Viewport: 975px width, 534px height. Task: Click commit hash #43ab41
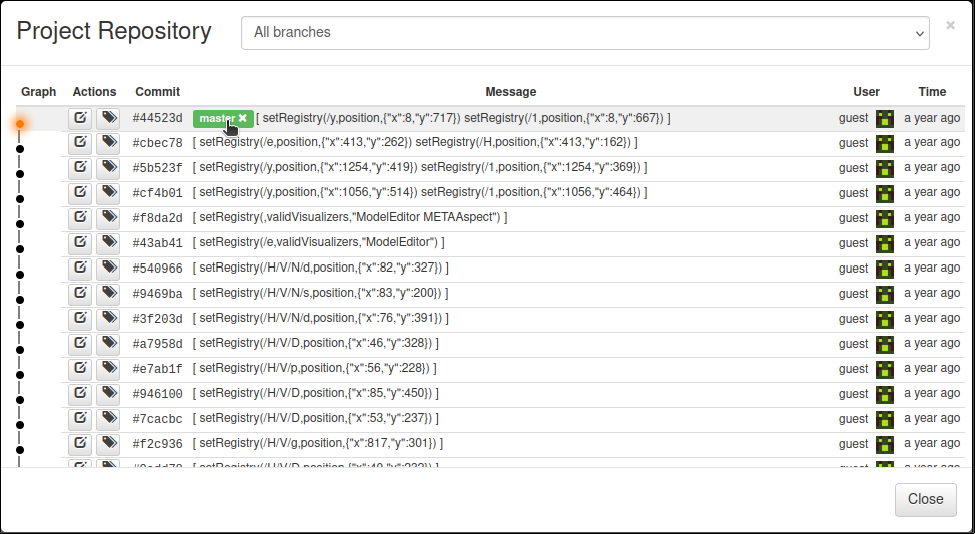(158, 243)
